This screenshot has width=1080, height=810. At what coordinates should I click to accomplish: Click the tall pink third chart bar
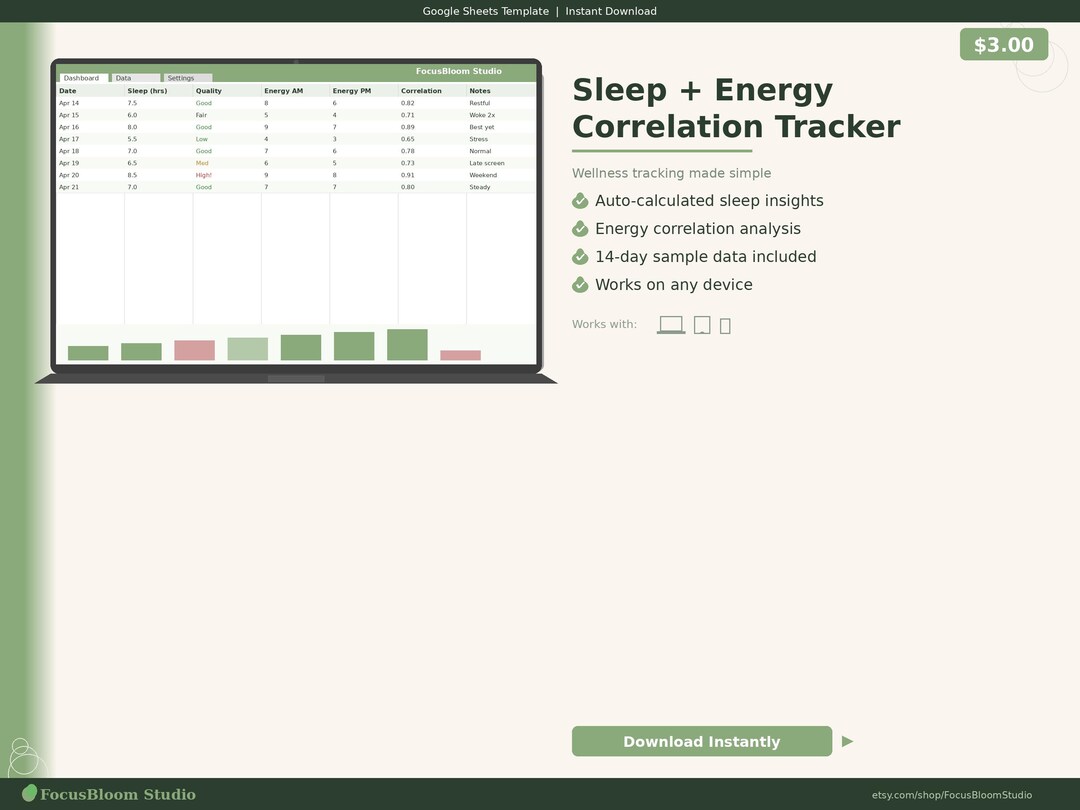pos(194,350)
